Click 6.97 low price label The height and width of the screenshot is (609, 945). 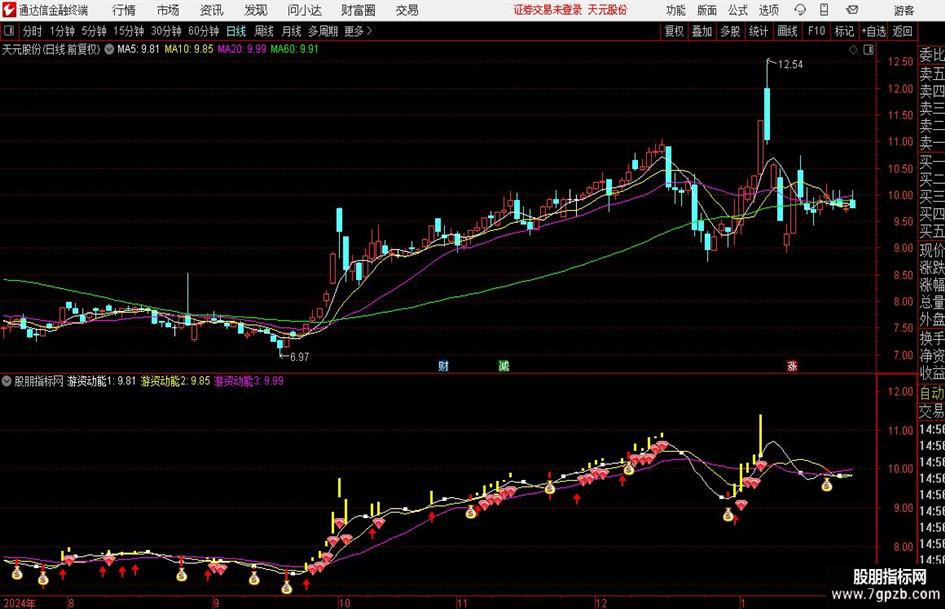pyautogui.click(x=299, y=357)
